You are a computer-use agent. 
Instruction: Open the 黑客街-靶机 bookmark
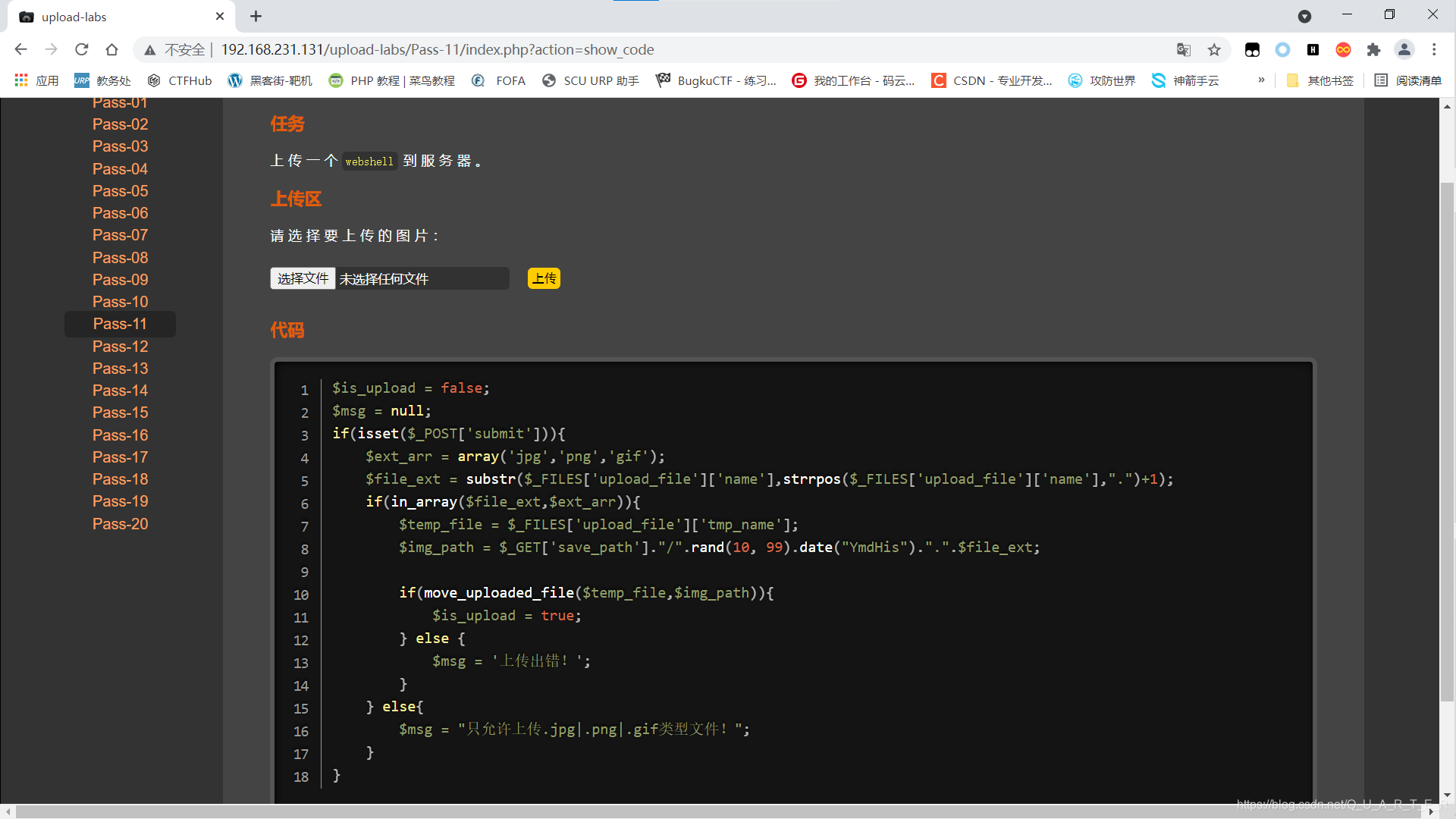270,80
